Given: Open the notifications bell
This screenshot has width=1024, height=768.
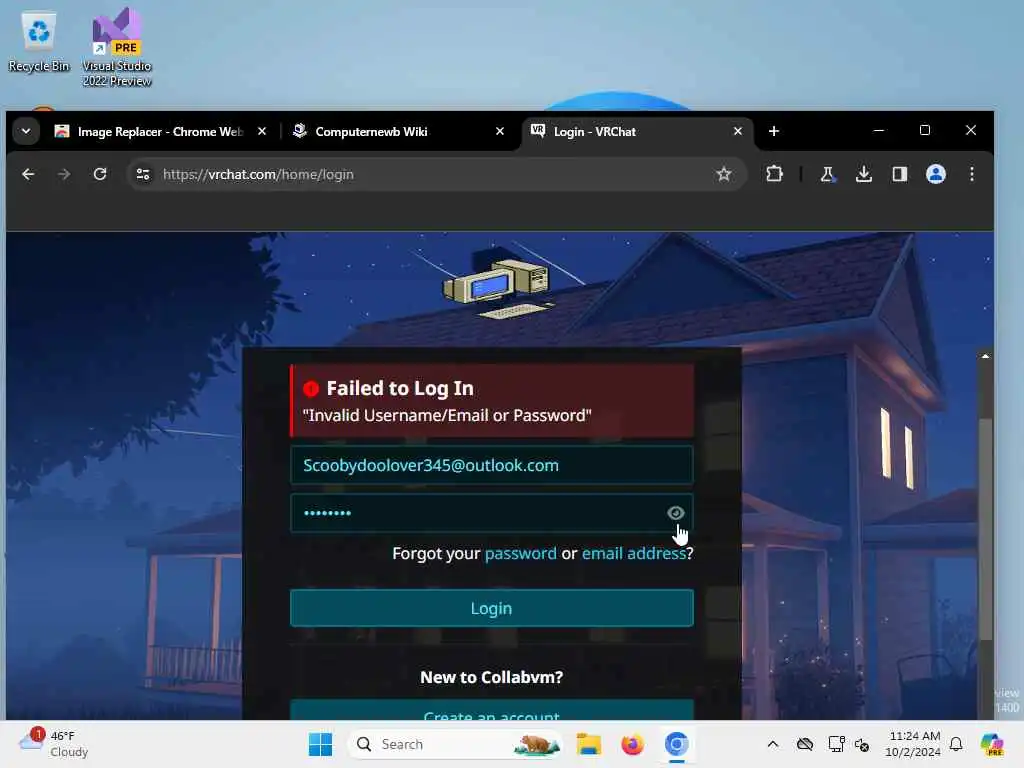Looking at the screenshot, I should [x=956, y=744].
